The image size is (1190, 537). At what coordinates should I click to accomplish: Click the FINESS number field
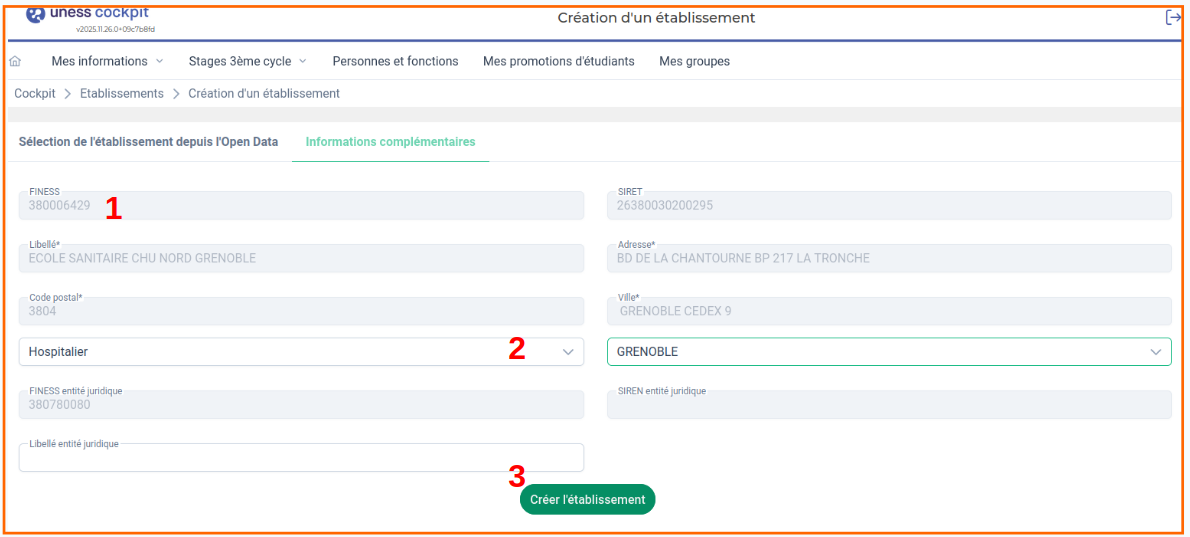300,206
